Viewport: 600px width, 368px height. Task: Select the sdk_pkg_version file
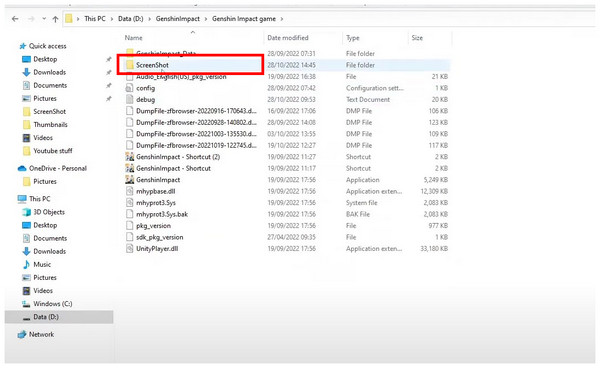pos(155,237)
